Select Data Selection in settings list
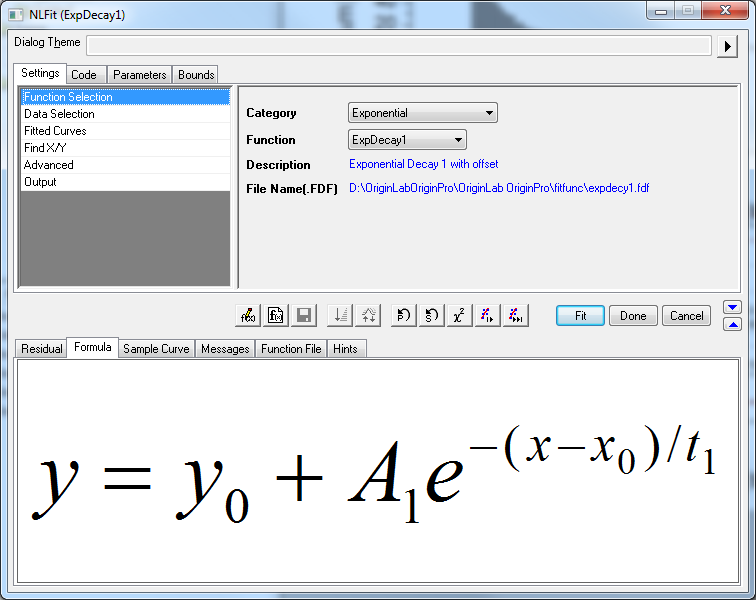Viewport: 756px width, 600px height. pyautogui.click(x=125, y=114)
